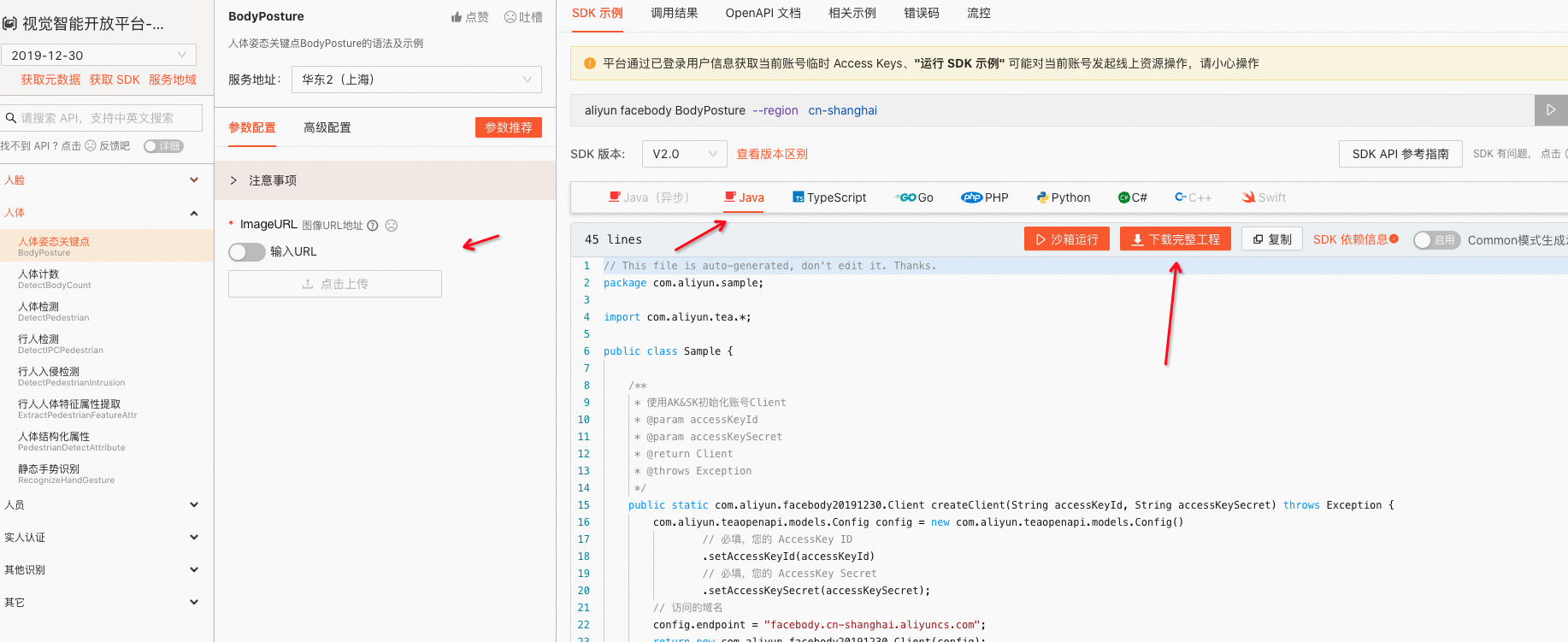This screenshot has width=1568, height=642.
Task: Click the search magnifier icon
Action: point(11,118)
